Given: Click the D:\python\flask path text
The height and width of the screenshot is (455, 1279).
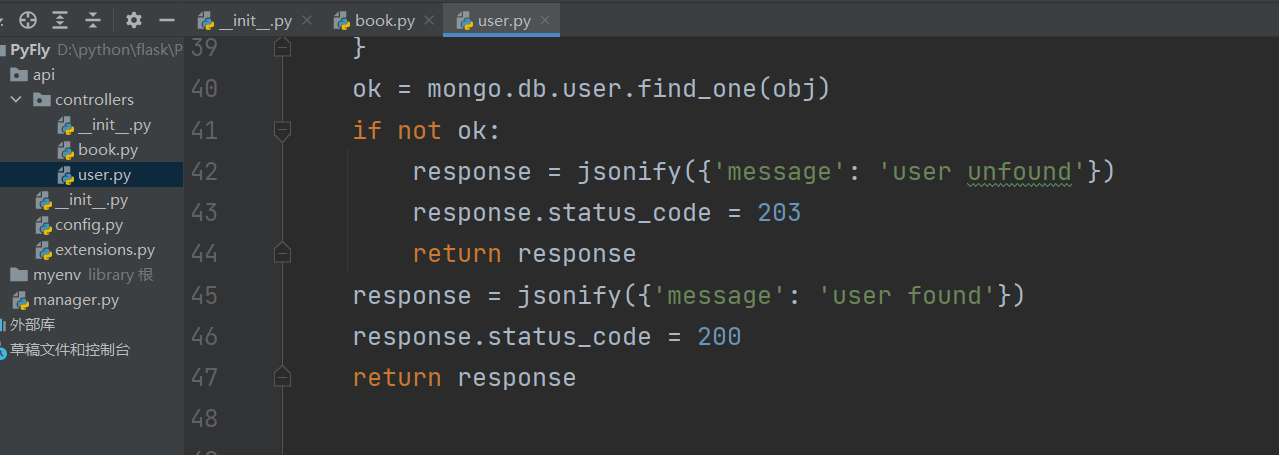Looking at the screenshot, I should (x=120, y=50).
